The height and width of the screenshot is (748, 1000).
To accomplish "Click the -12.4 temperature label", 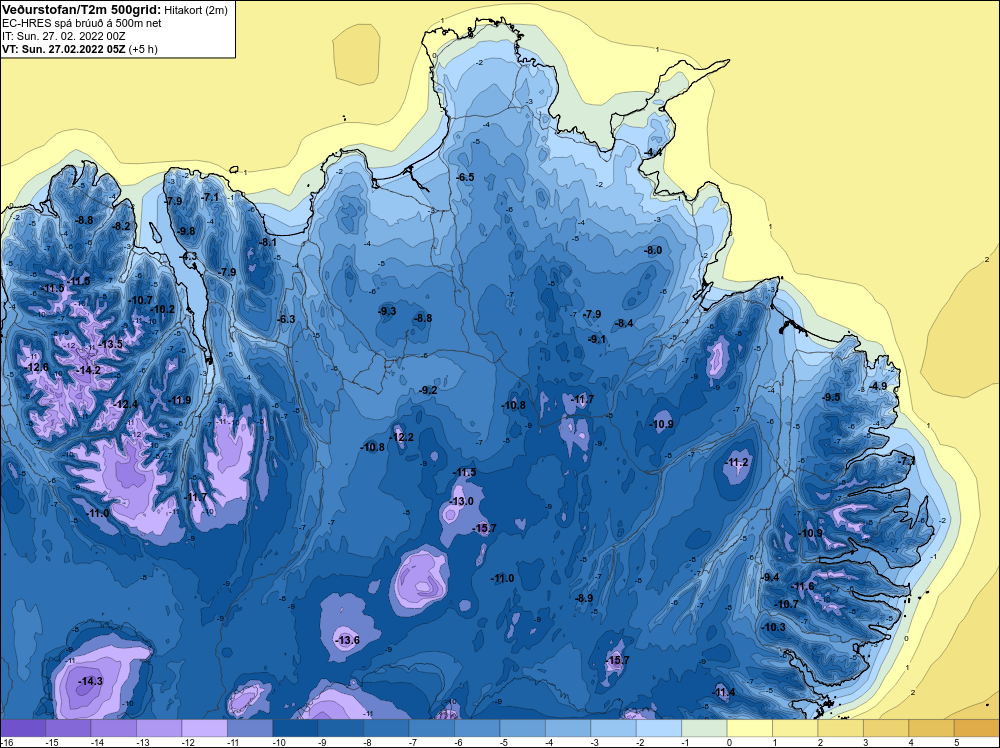I will 125,404.
